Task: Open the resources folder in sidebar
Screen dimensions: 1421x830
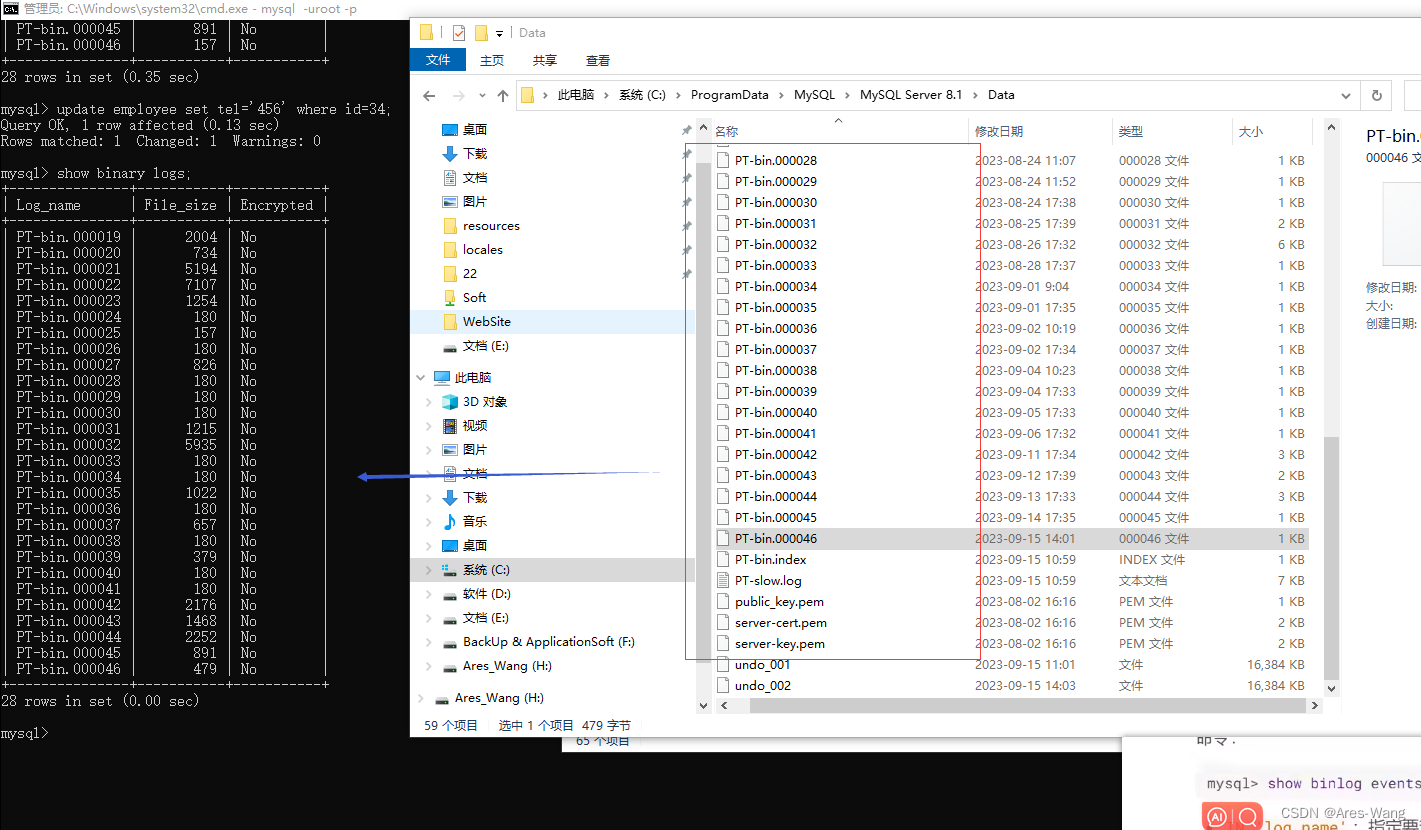Action: tap(491, 225)
